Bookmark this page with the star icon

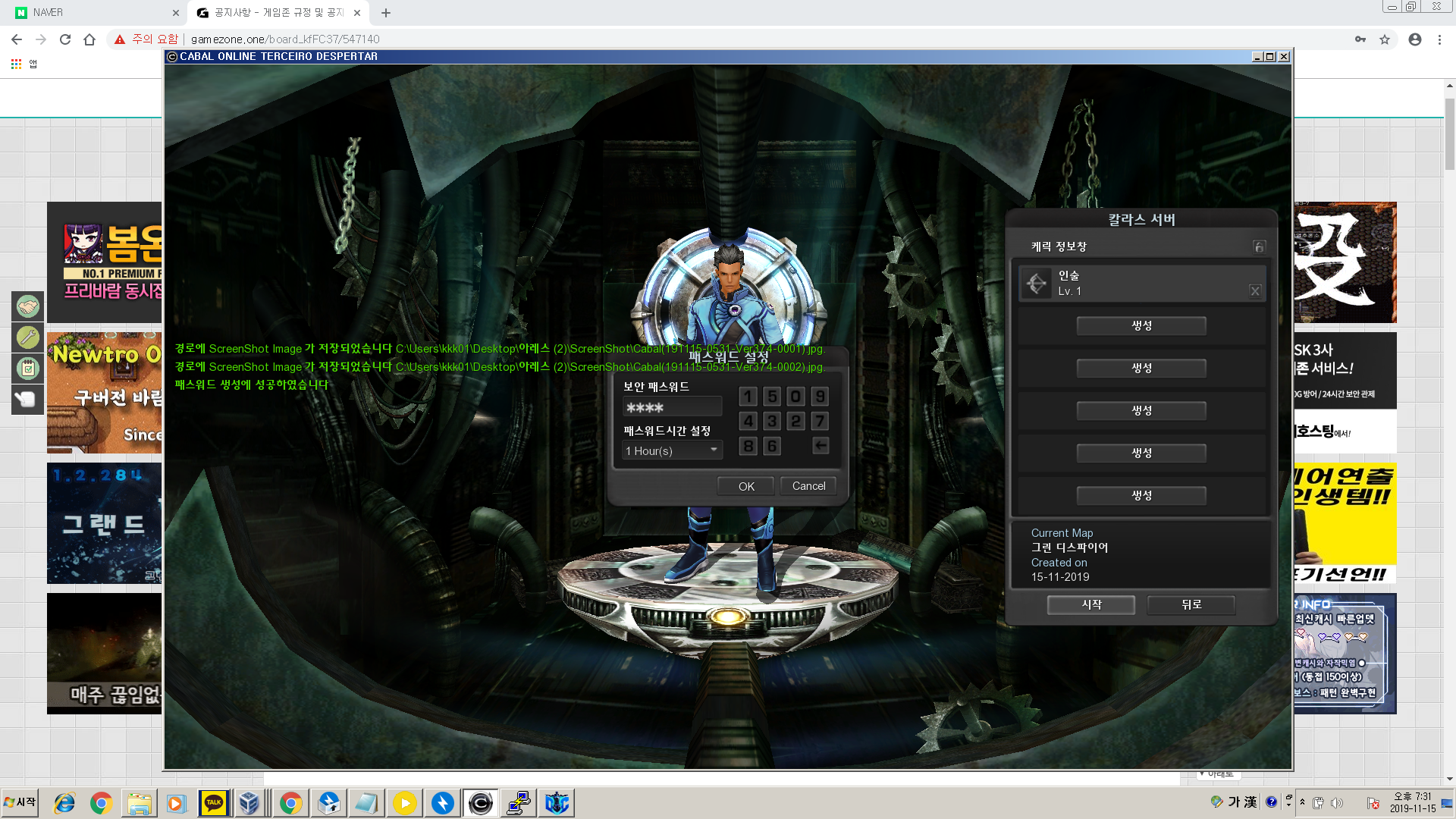click(1385, 39)
